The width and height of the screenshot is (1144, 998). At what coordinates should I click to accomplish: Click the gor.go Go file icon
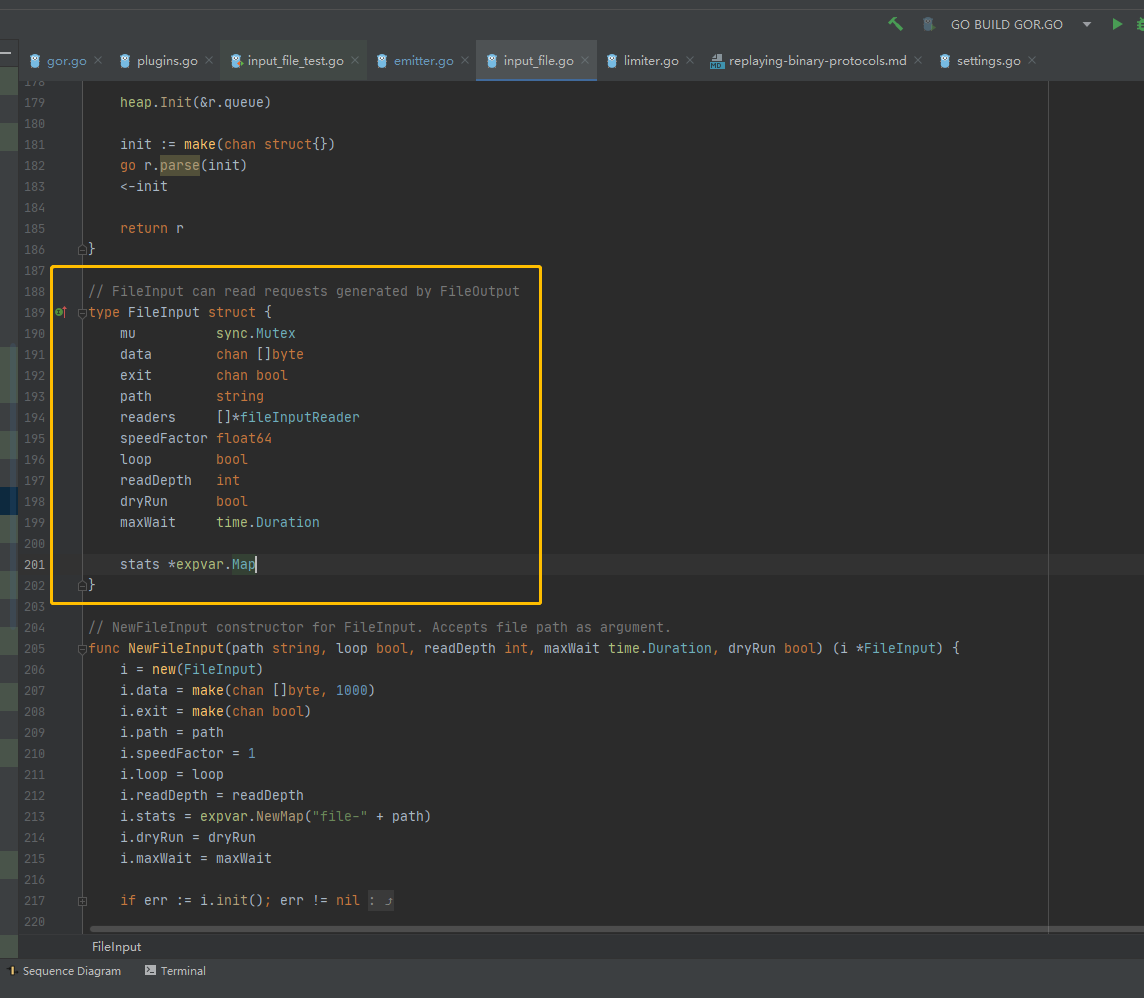coord(34,61)
